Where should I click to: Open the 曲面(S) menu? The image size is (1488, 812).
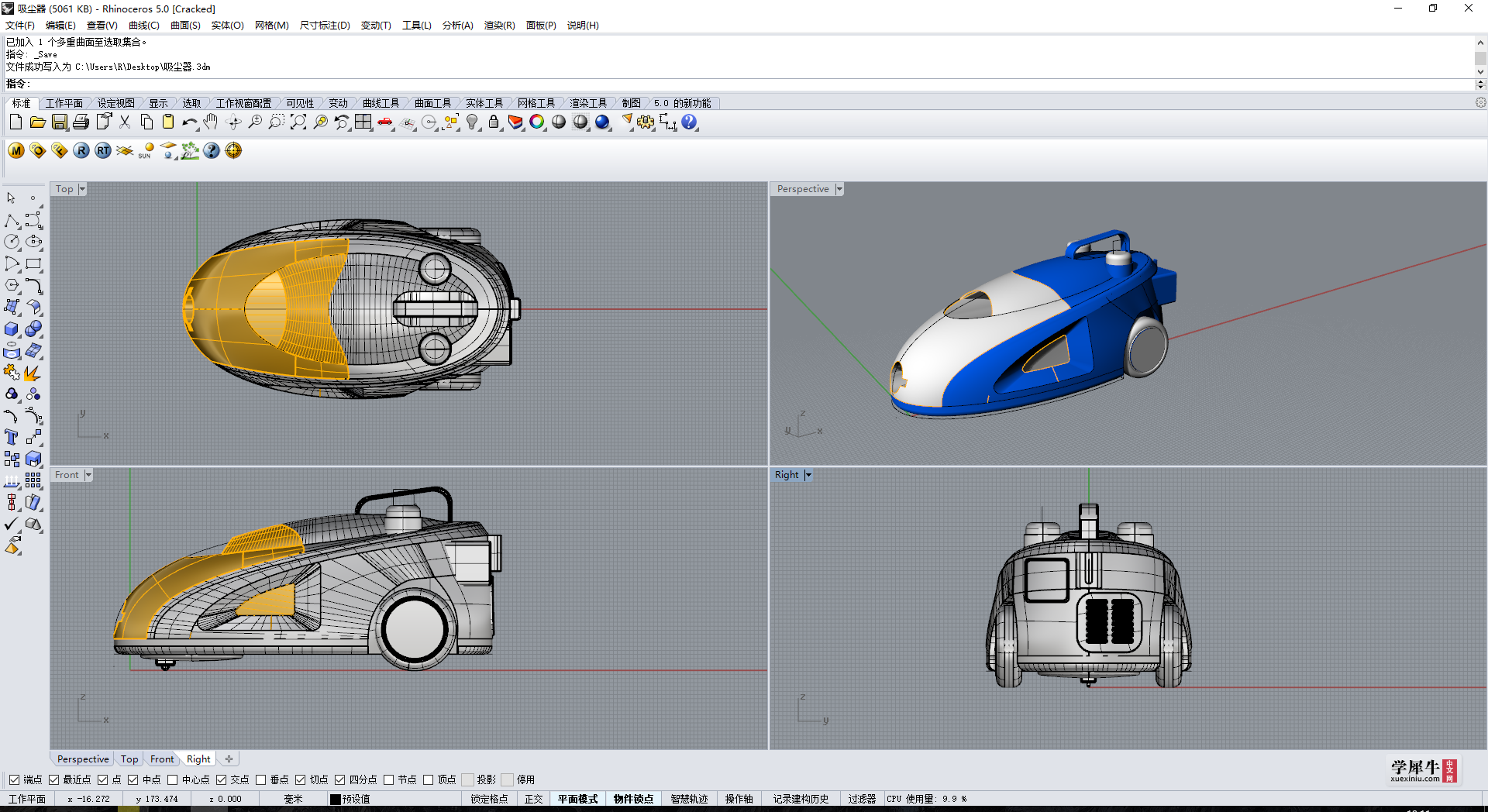click(x=185, y=26)
